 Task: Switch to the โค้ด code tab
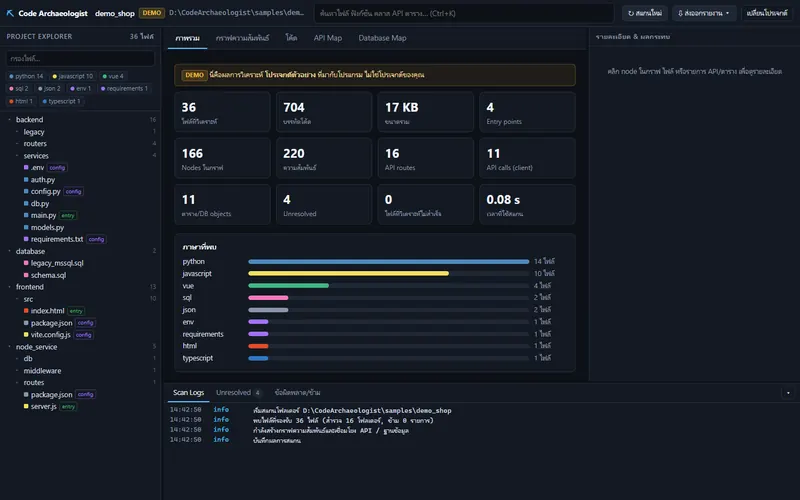[x=291, y=38]
